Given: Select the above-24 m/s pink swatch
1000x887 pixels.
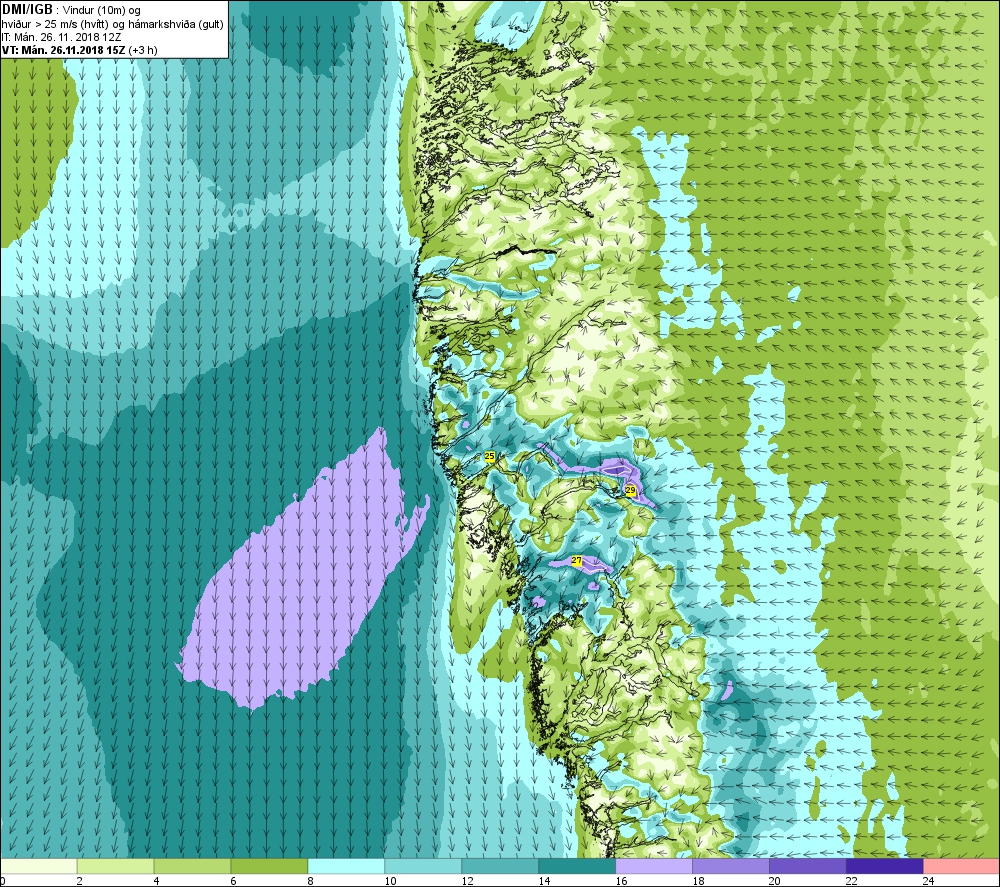Looking at the screenshot, I should [x=962, y=866].
